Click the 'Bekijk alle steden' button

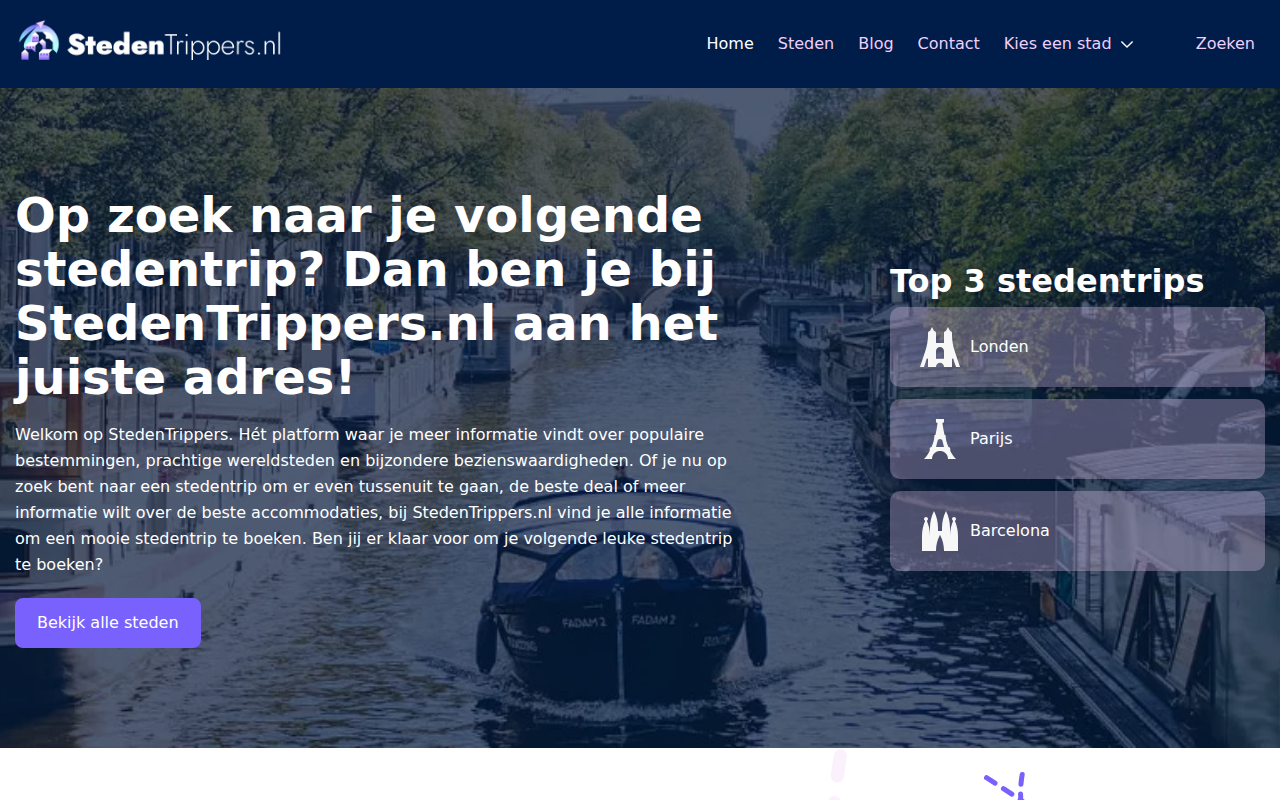(108, 623)
